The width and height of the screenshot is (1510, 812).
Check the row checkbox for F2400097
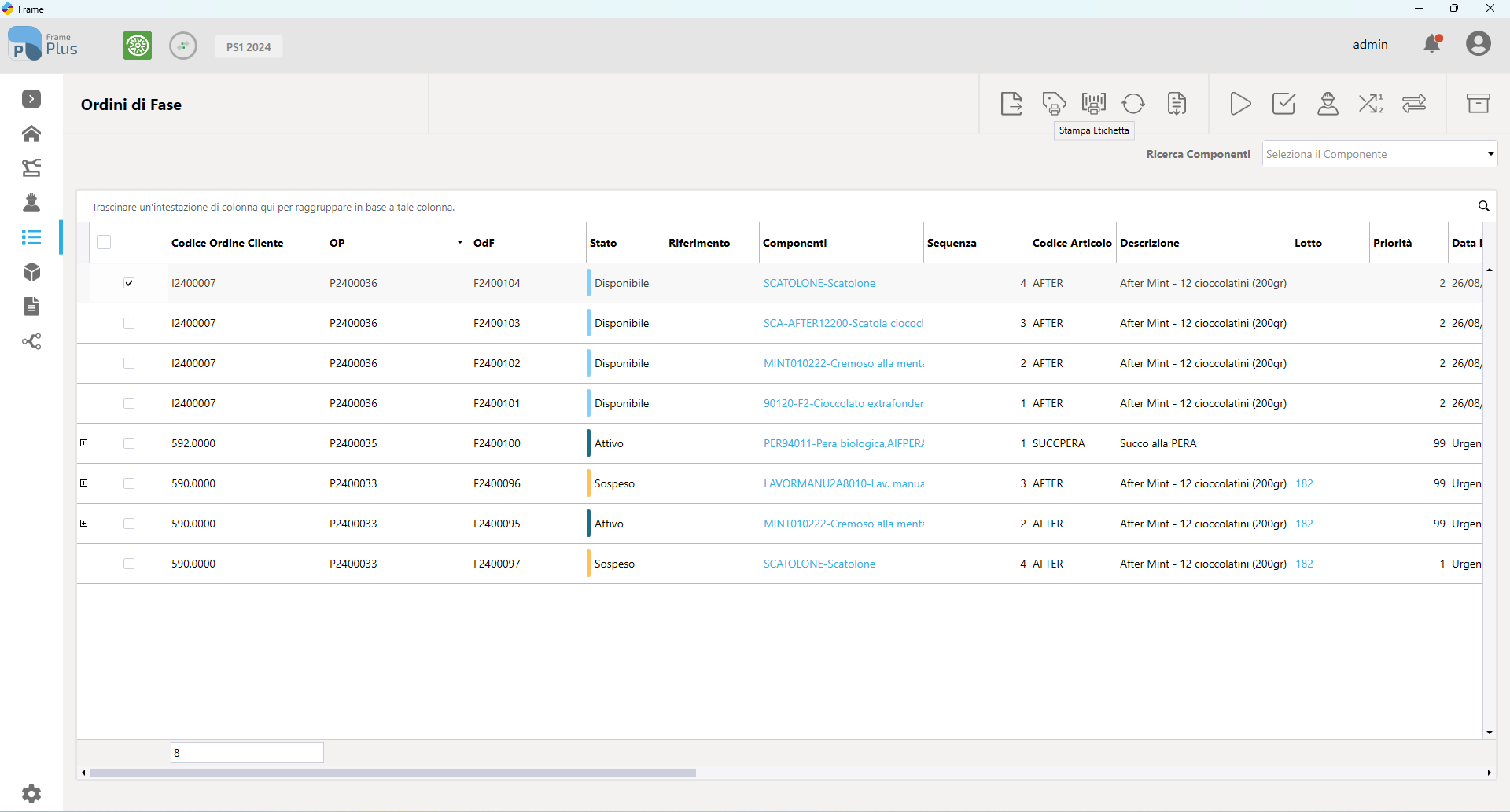pyautogui.click(x=129, y=564)
